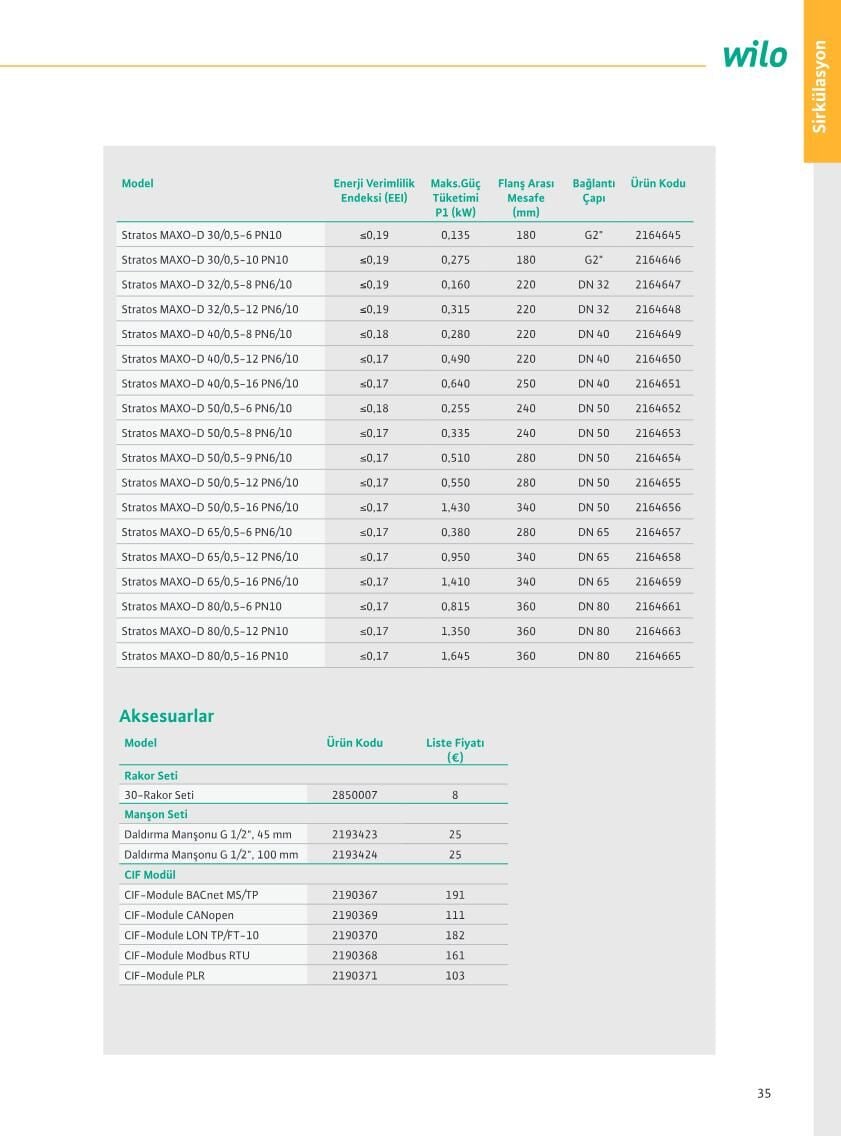Image resolution: width=841 pixels, height=1136 pixels.
Task: Click list price 111
Action: pyautogui.click(x=455, y=915)
